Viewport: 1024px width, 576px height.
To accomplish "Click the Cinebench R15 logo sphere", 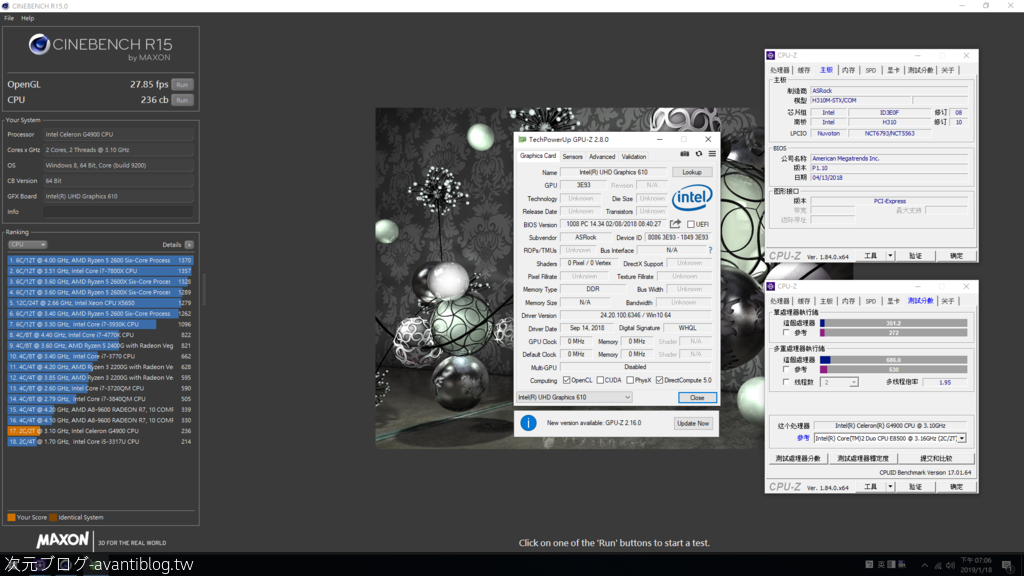I will pos(39,44).
